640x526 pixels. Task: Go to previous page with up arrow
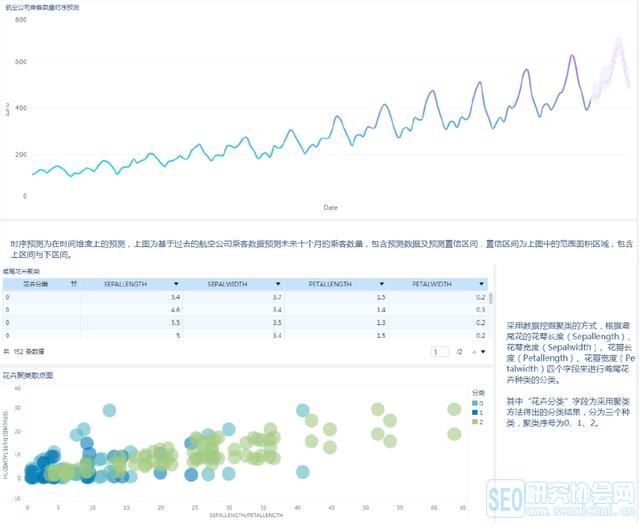coord(474,352)
